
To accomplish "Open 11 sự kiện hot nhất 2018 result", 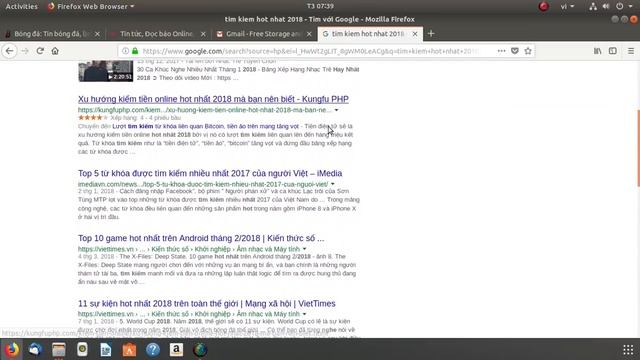I will (x=207, y=304).
